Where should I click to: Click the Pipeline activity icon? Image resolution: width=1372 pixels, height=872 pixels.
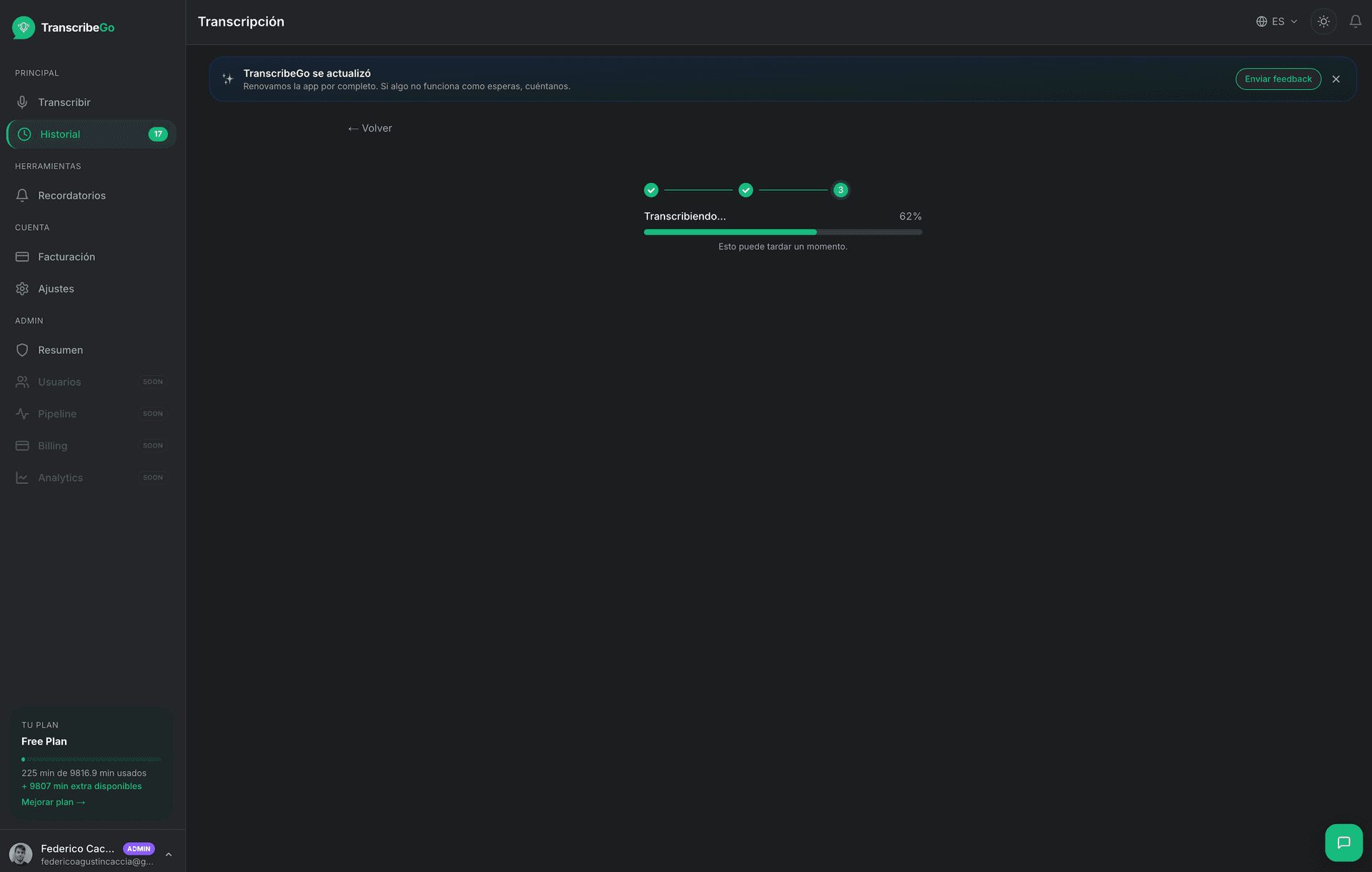pyautogui.click(x=22, y=413)
